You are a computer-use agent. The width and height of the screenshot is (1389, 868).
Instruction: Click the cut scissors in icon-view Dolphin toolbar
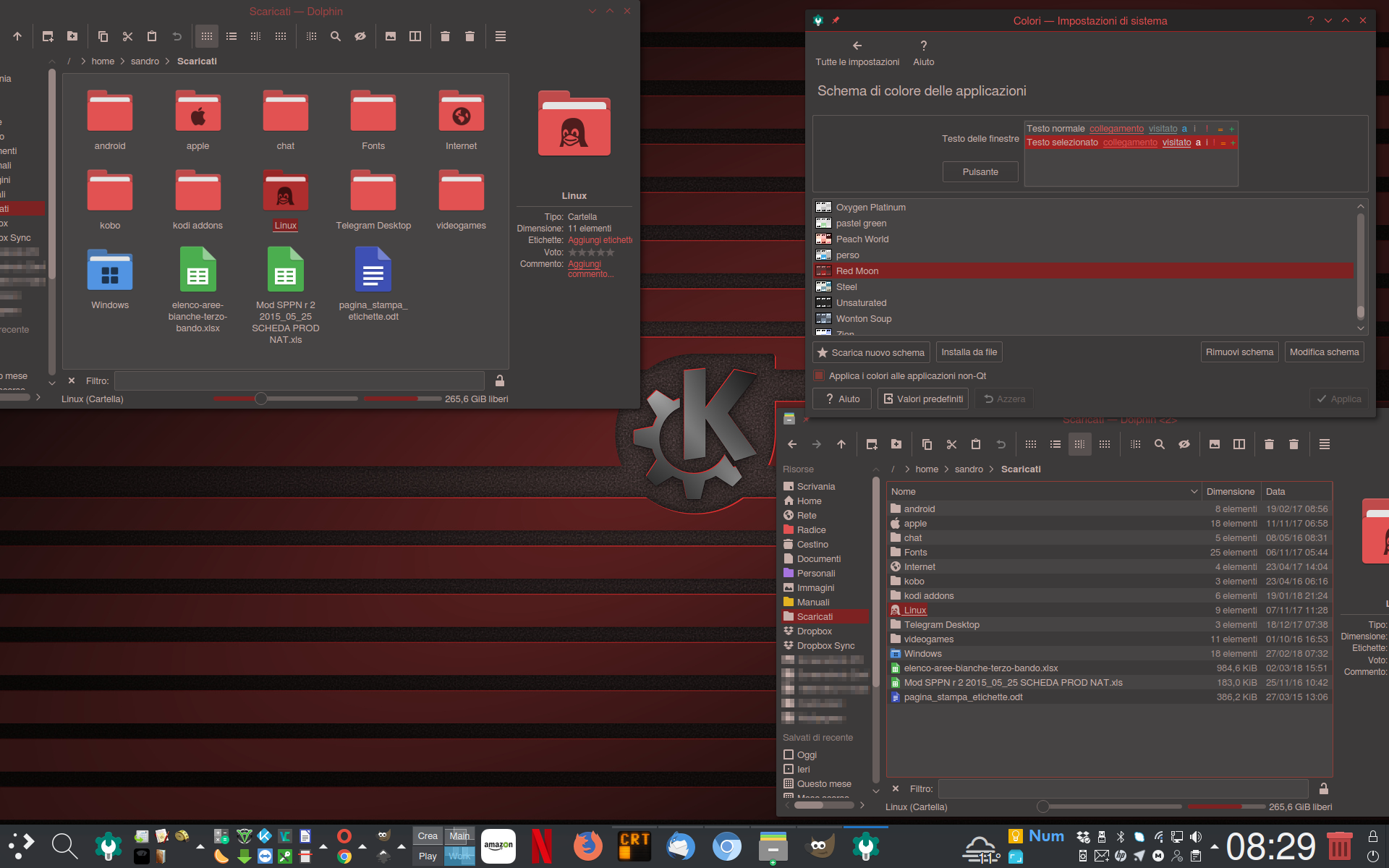point(127,36)
